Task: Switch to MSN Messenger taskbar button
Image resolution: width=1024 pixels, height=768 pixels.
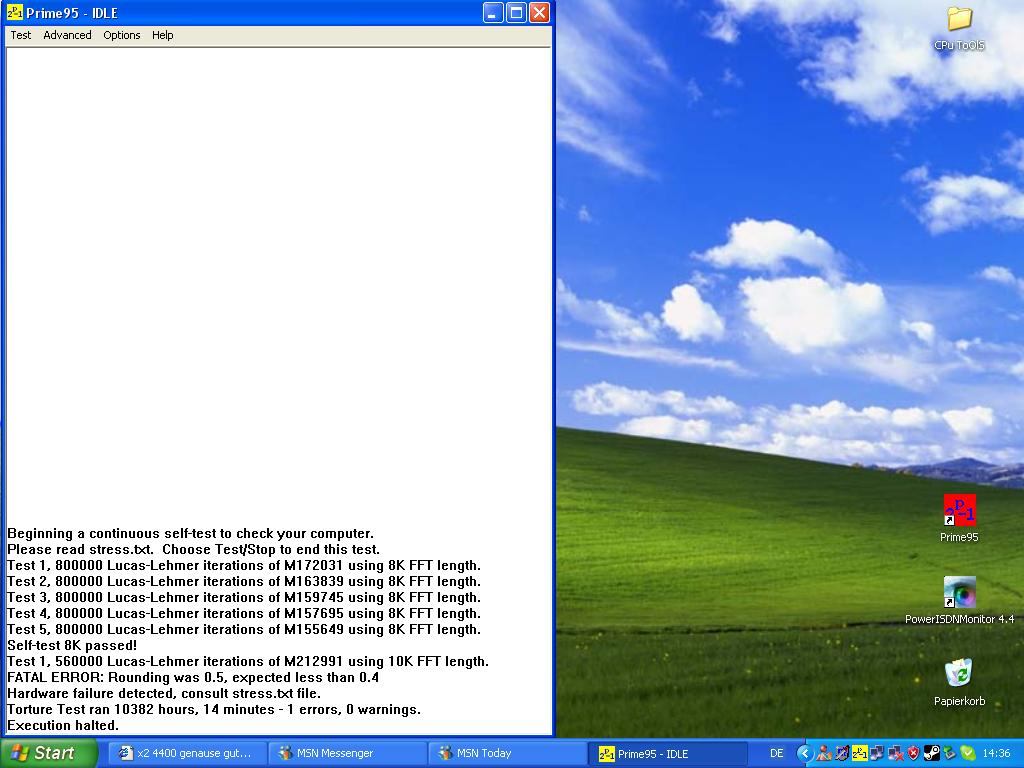Action: 347,753
